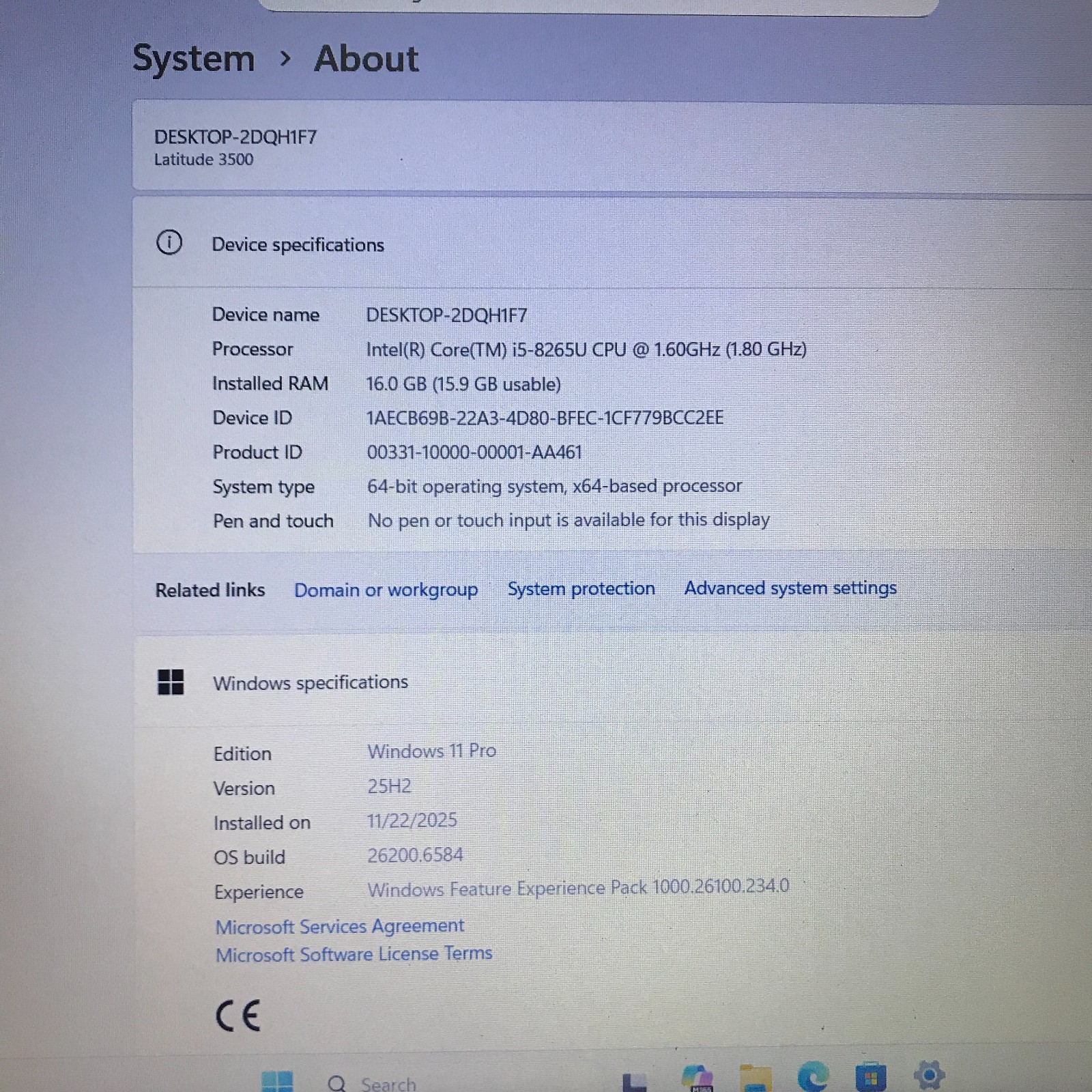This screenshot has height=1092, width=1092.
Task: Open Microsoft Software License Terms link
Action: point(354,953)
